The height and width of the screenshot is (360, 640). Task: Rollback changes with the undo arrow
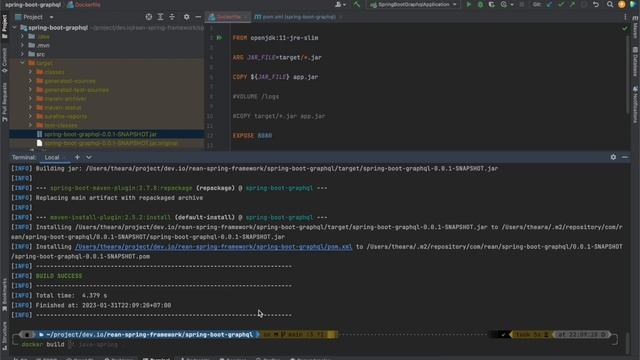[596, 4]
